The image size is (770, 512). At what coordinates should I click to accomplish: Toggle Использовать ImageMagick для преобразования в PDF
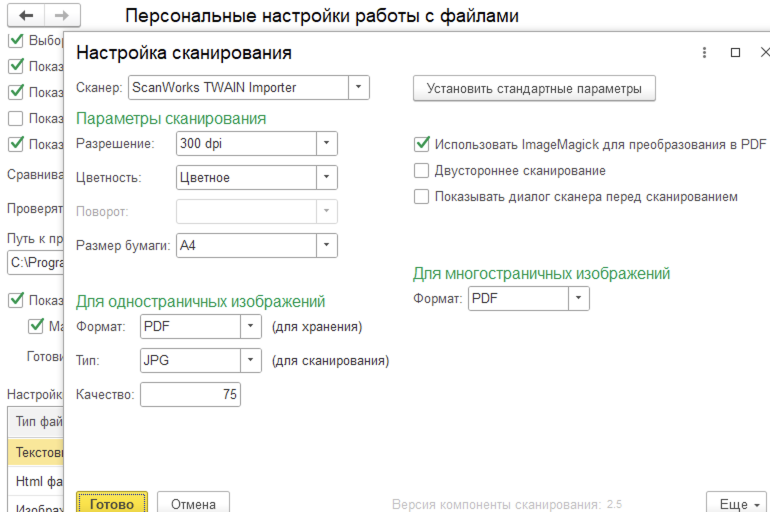(422, 144)
